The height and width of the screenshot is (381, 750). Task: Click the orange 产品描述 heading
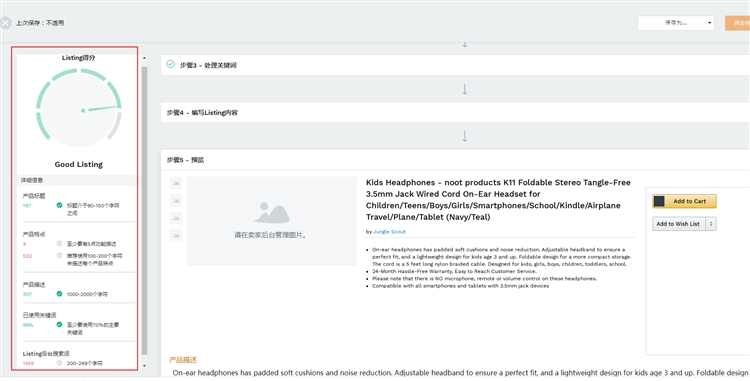[x=183, y=360]
